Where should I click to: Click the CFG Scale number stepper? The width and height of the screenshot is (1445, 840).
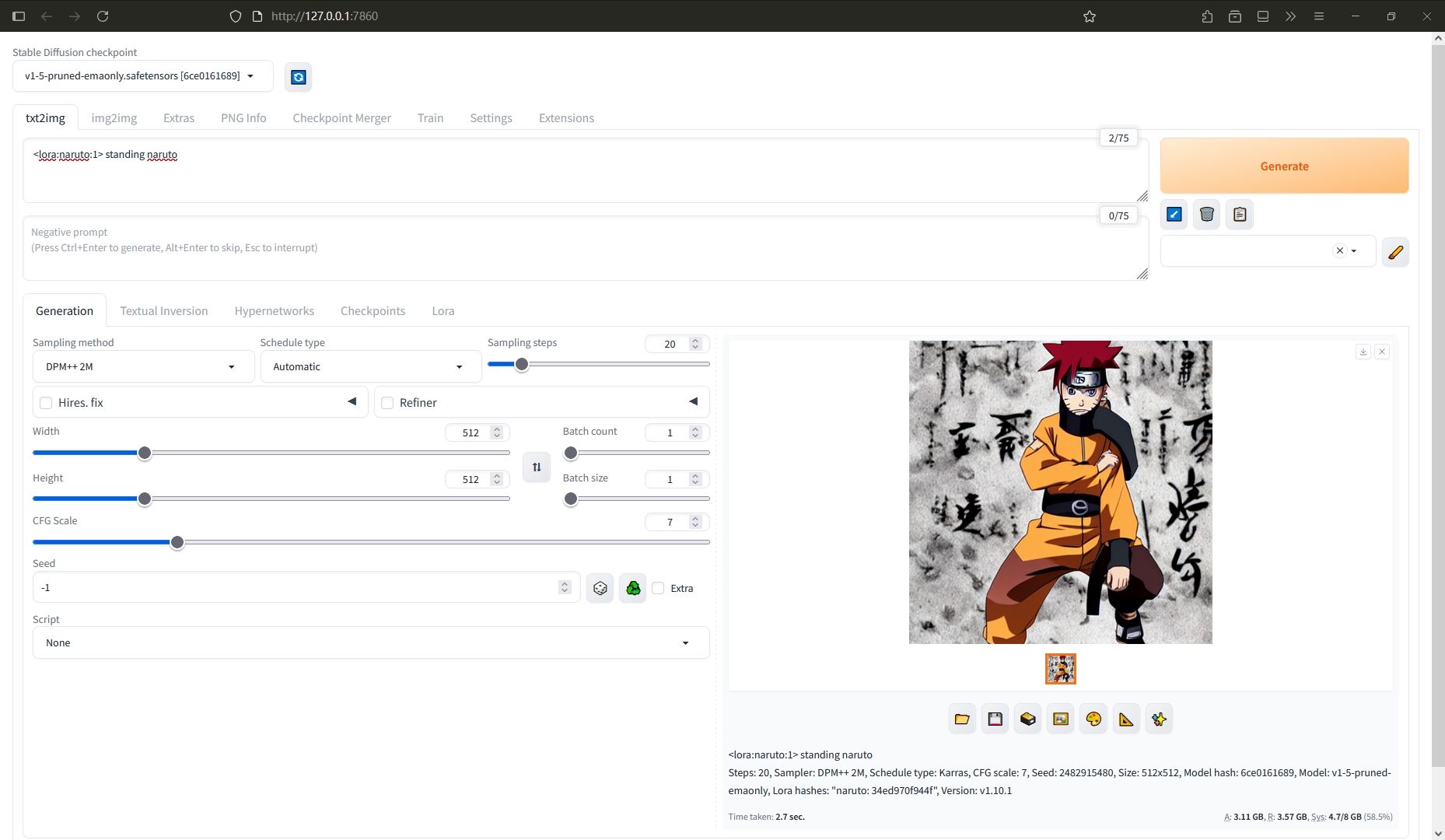695,522
